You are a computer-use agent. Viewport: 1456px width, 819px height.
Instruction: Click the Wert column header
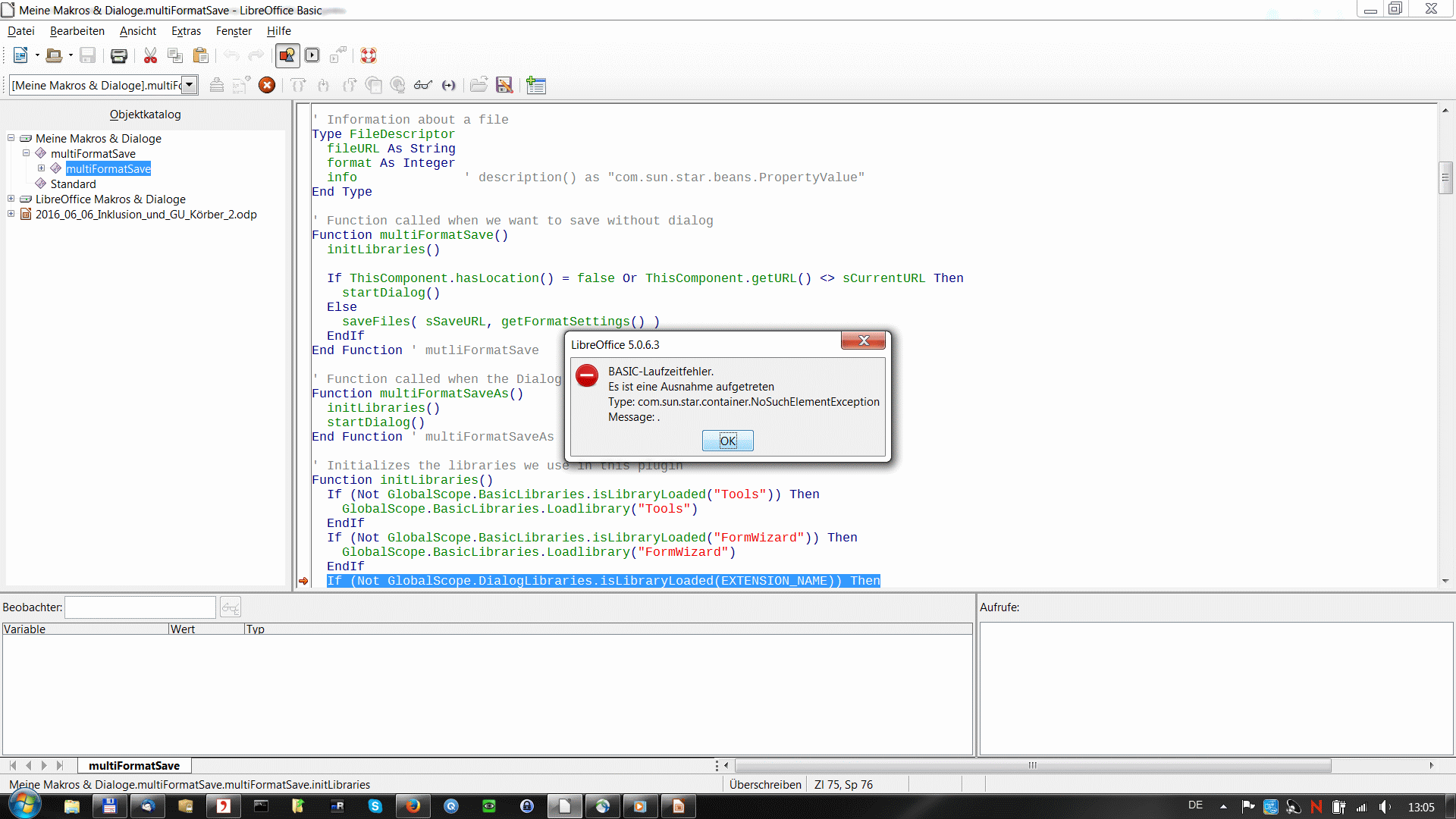coord(206,629)
